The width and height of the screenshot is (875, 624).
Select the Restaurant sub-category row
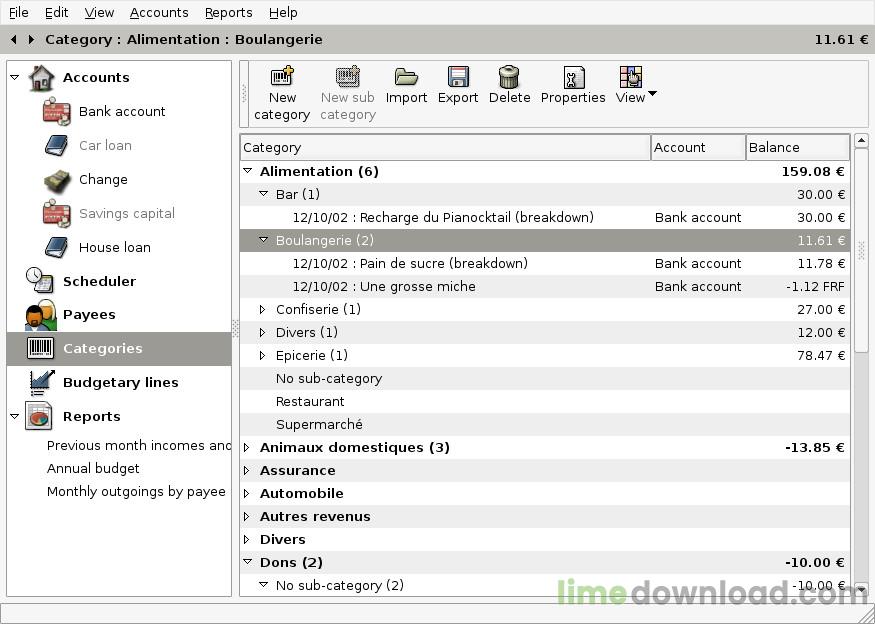pyautogui.click(x=545, y=401)
